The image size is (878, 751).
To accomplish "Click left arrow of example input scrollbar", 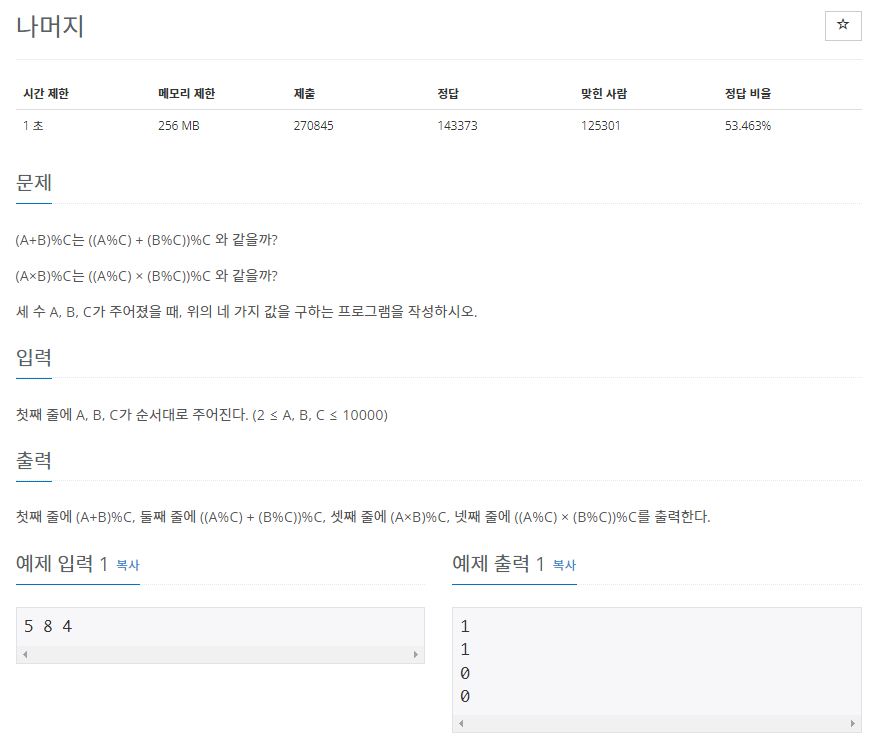I will tap(25, 654).
